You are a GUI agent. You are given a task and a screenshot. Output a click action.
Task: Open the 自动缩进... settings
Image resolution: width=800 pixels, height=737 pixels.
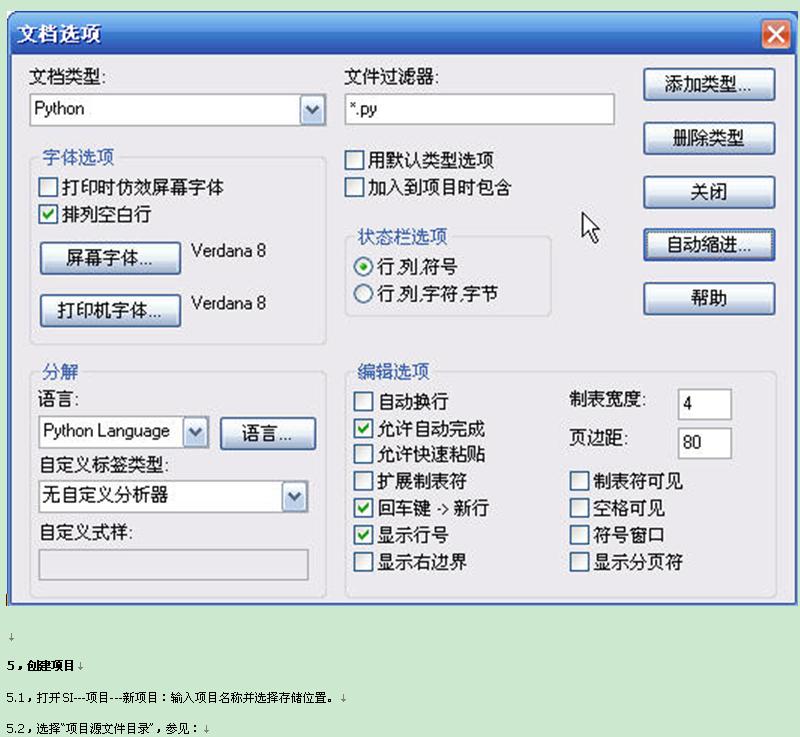click(709, 245)
